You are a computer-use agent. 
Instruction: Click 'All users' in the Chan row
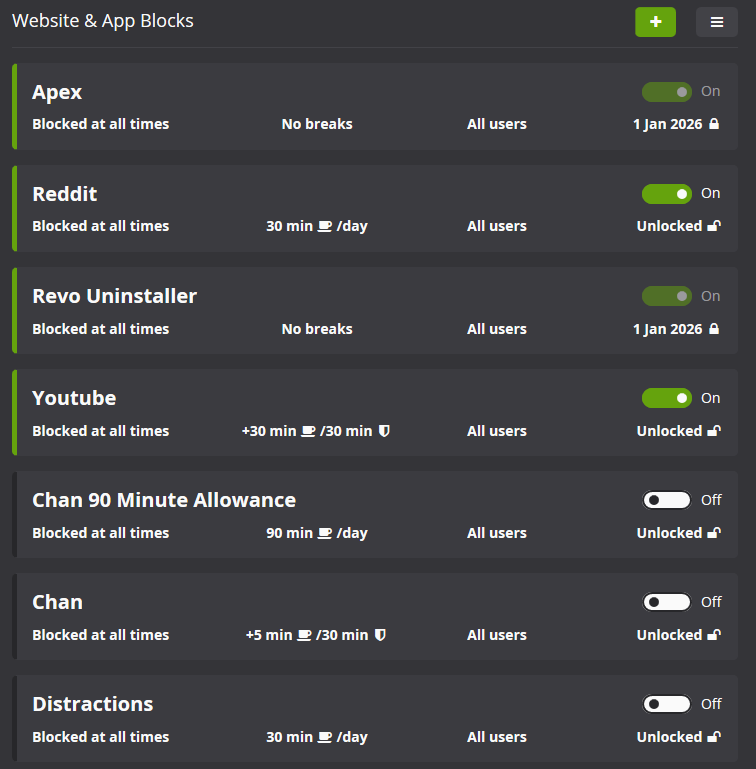(496, 635)
